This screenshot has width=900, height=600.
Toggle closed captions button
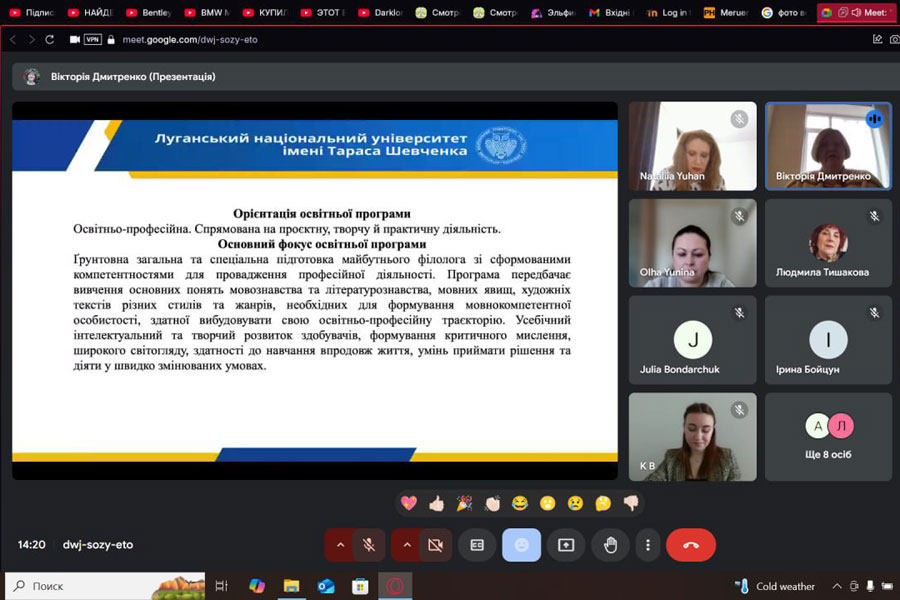pyautogui.click(x=477, y=545)
